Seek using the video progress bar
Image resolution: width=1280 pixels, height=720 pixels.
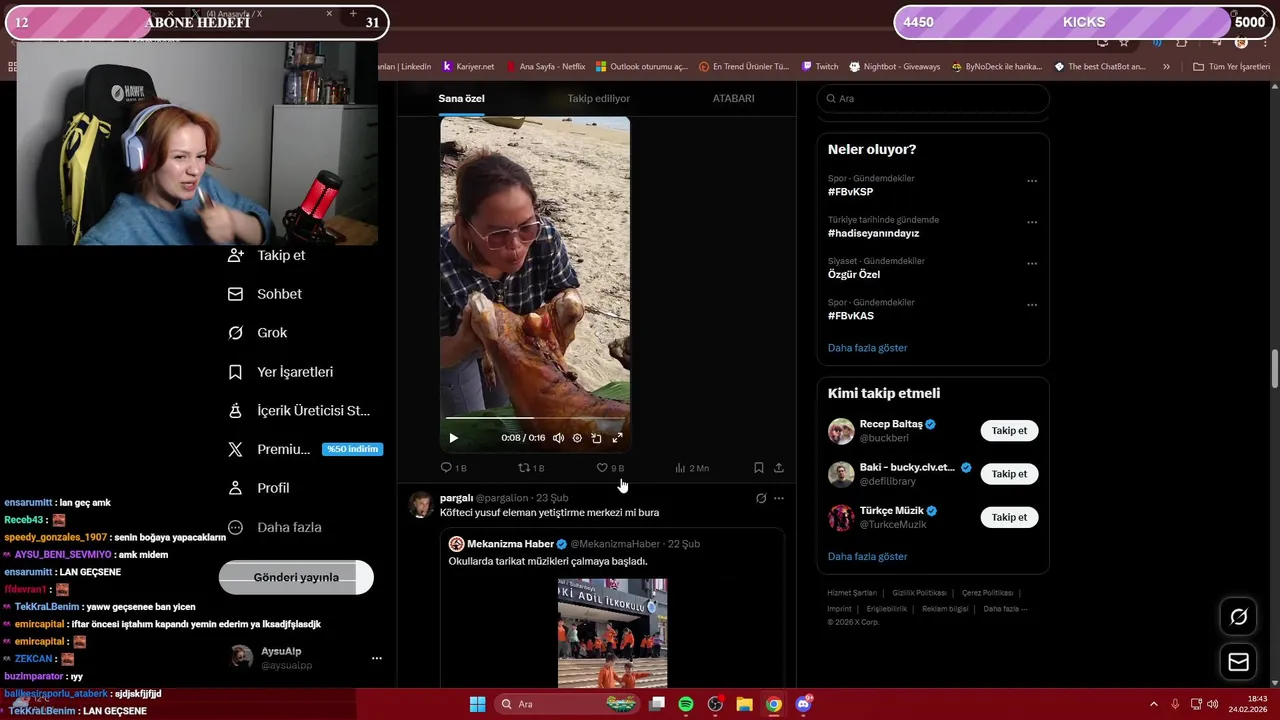click(x=535, y=418)
